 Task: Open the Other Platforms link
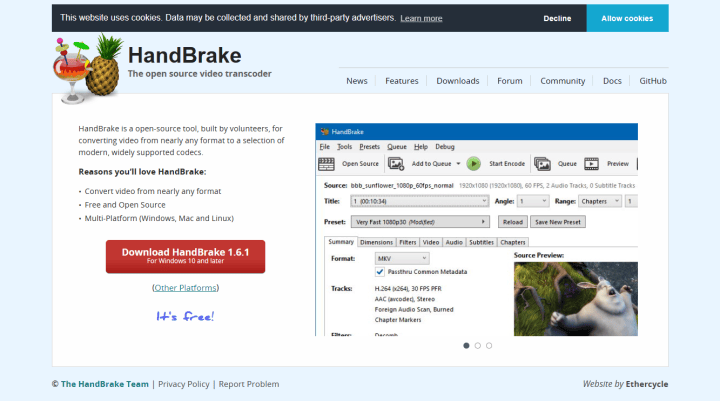point(185,288)
